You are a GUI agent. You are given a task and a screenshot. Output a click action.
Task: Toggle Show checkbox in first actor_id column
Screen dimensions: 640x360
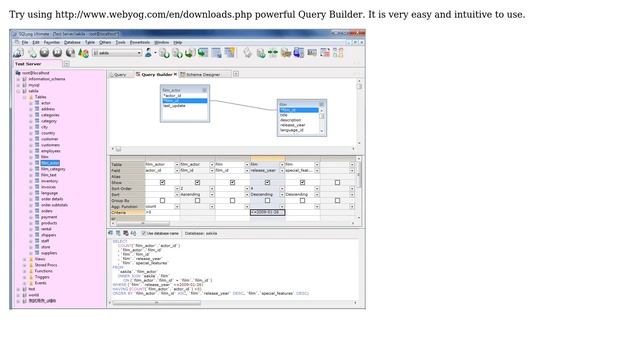pos(162,182)
